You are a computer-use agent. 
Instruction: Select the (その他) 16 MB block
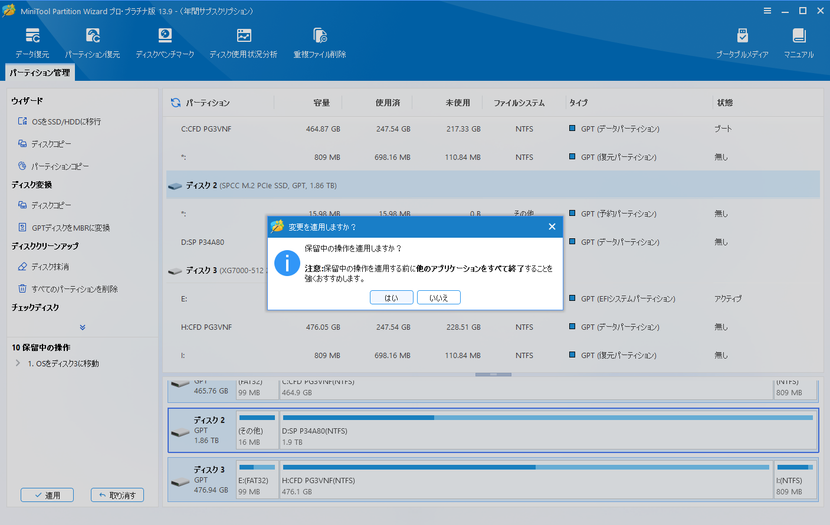point(257,430)
